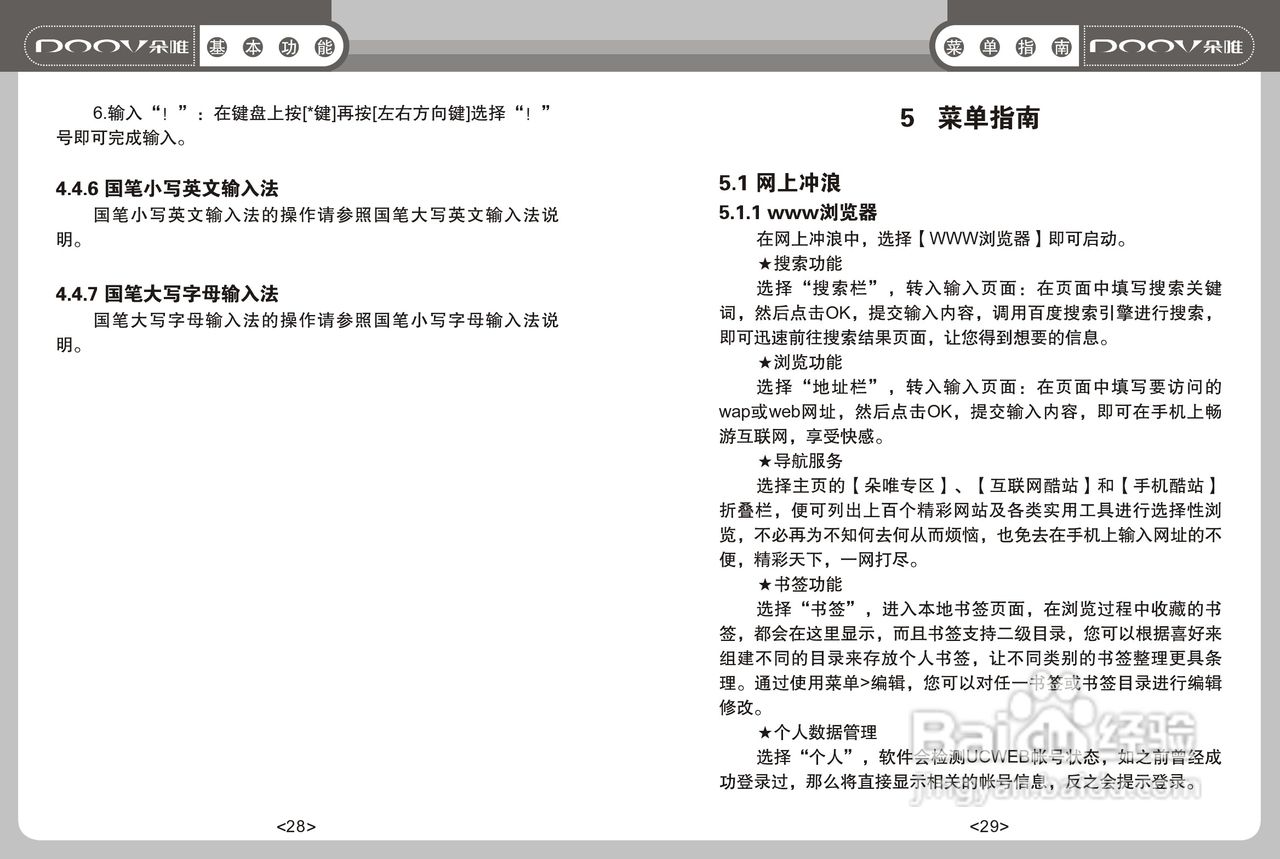The image size is (1280, 859).
Task: Click the DOOV朵唯 logo in right header
Action: (1166, 48)
